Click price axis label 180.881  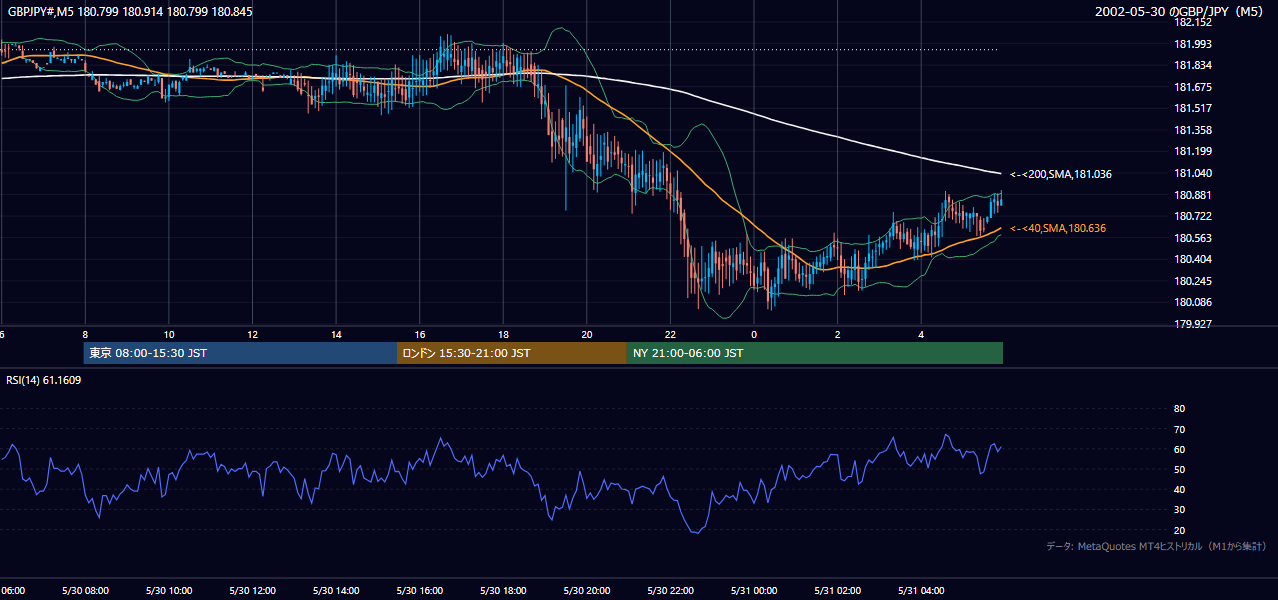click(1193, 195)
